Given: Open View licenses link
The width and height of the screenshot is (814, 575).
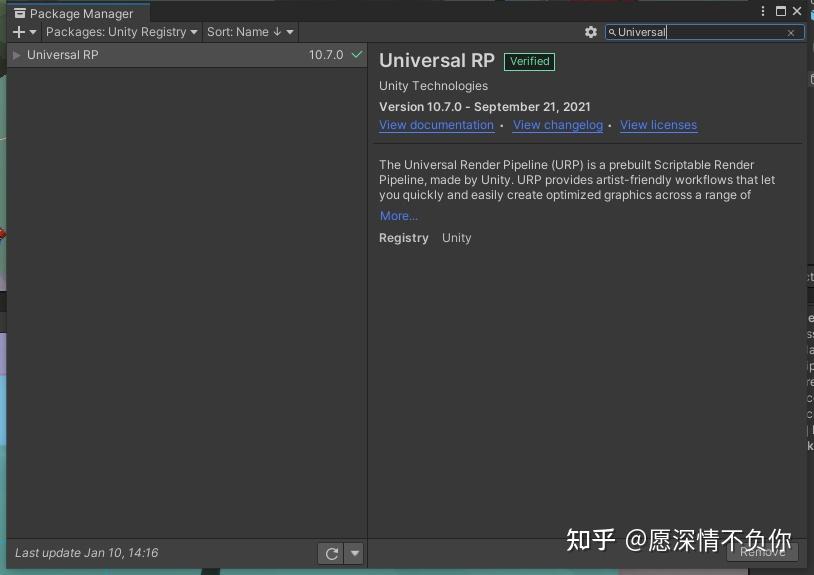Looking at the screenshot, I should 658,125.
